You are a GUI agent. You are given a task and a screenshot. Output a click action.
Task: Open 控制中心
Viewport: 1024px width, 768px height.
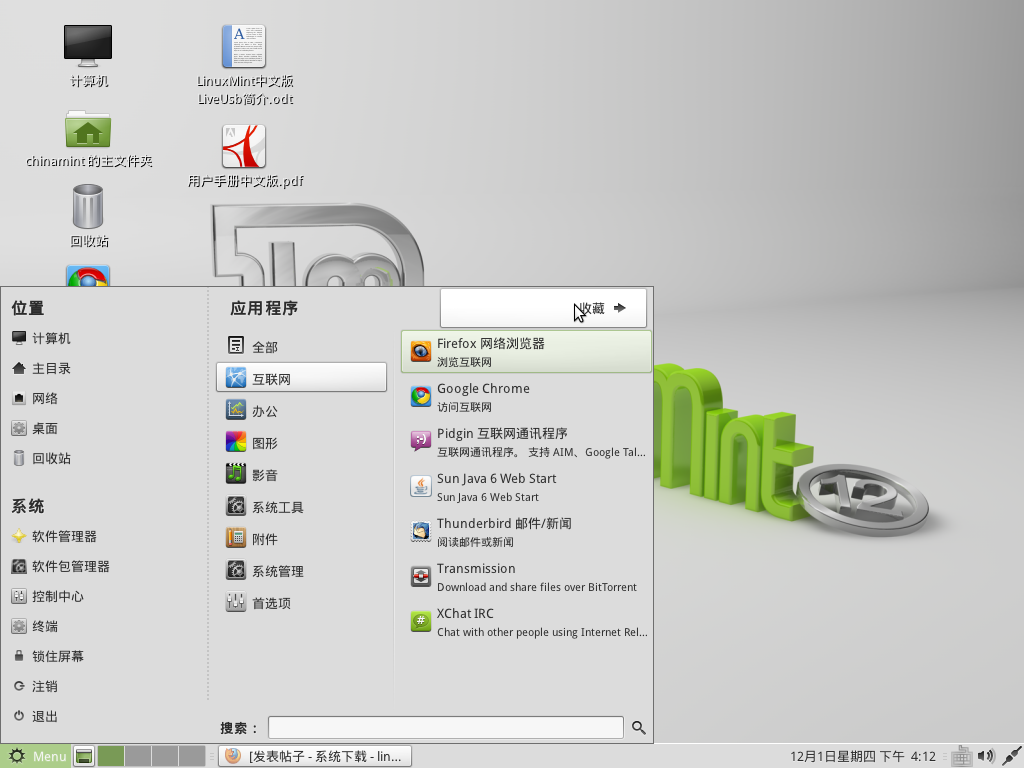click(48, 596)
